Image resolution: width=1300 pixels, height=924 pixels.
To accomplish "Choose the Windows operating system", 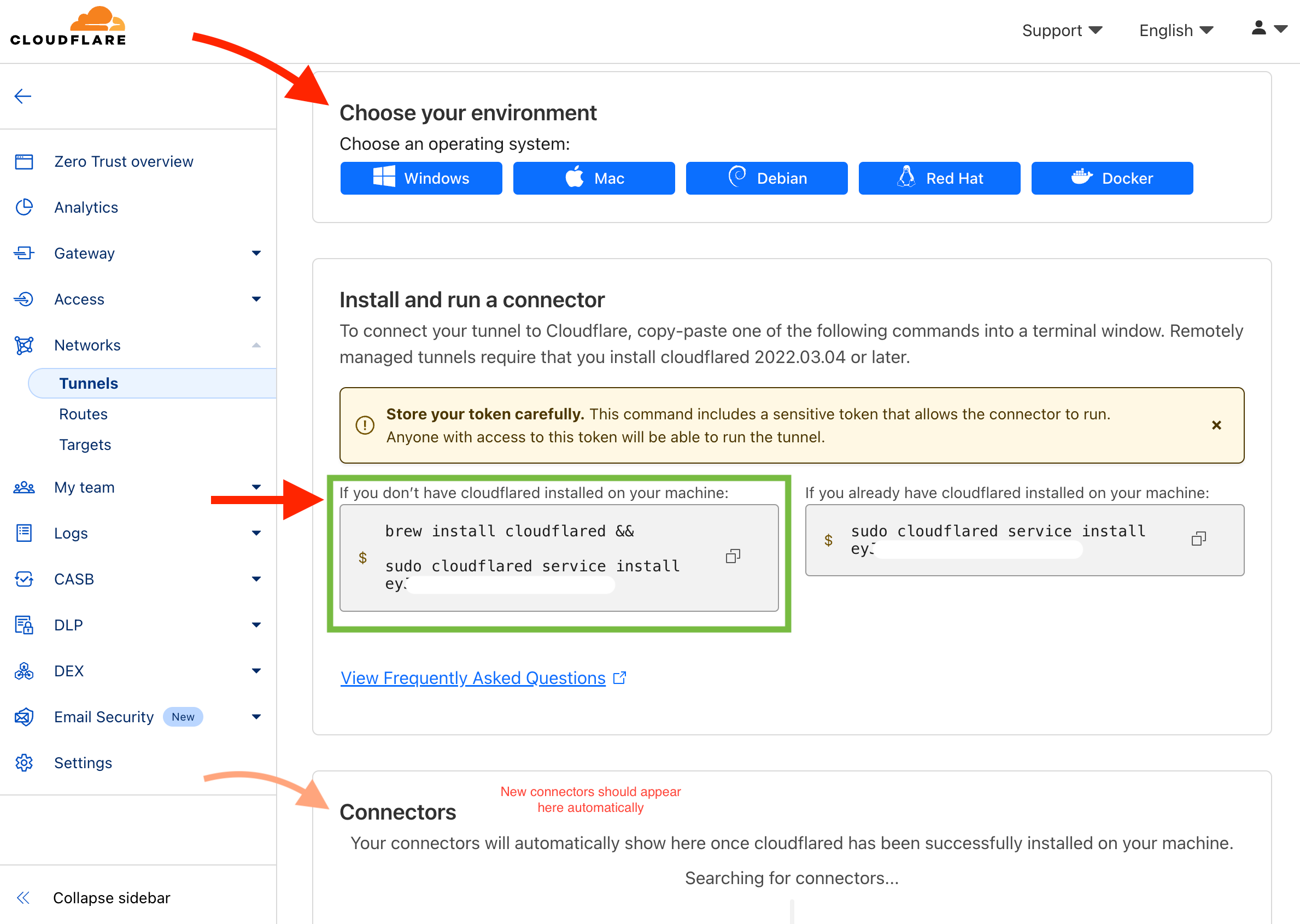I will click(421, 178).
